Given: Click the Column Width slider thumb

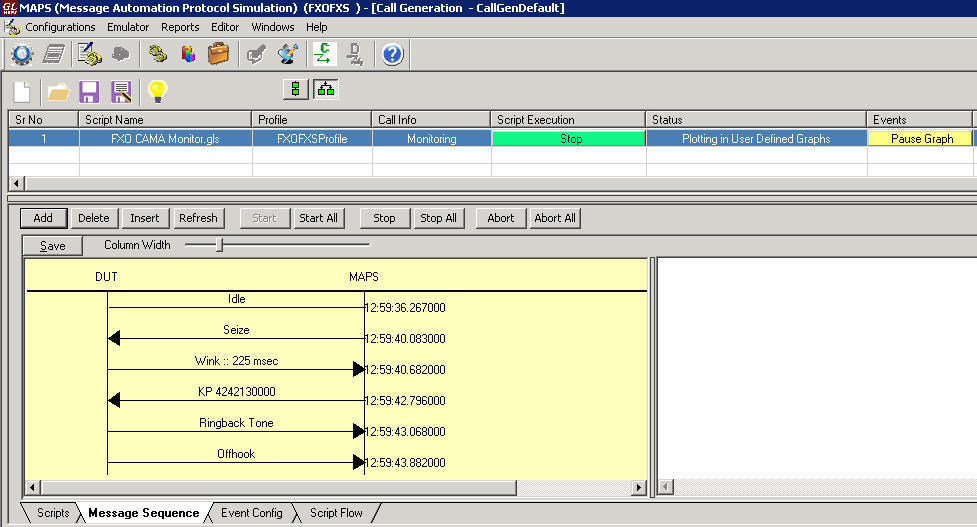Looking at the screenshot, I should [x=219, y=245].
